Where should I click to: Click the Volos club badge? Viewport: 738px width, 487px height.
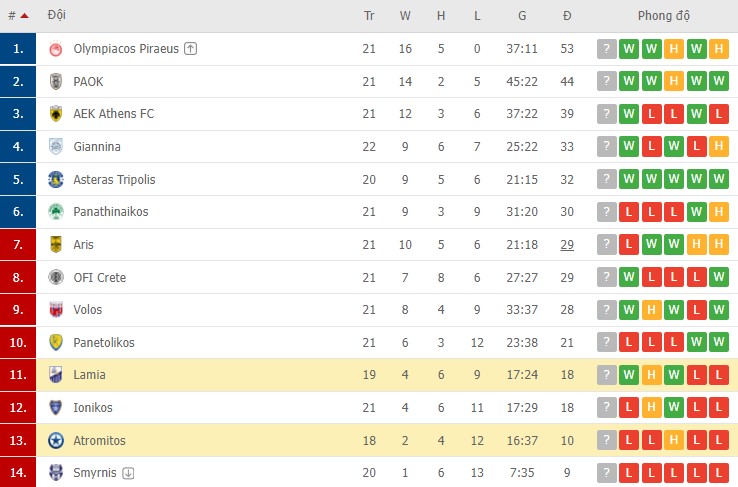point(56,310)
